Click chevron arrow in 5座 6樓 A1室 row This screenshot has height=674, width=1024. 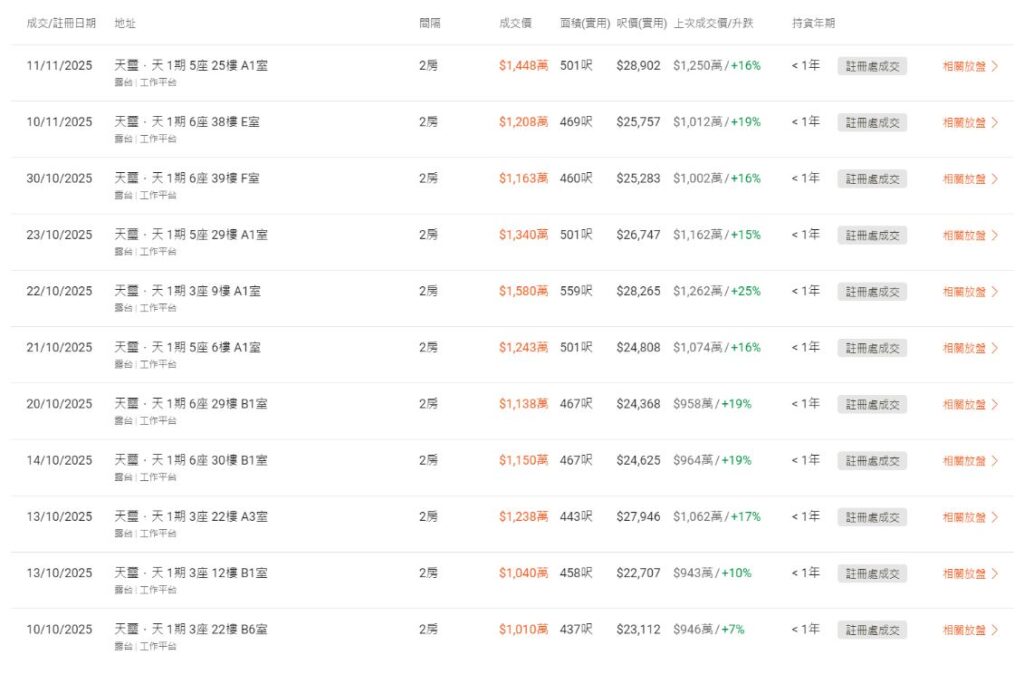[x=995, y=348]
